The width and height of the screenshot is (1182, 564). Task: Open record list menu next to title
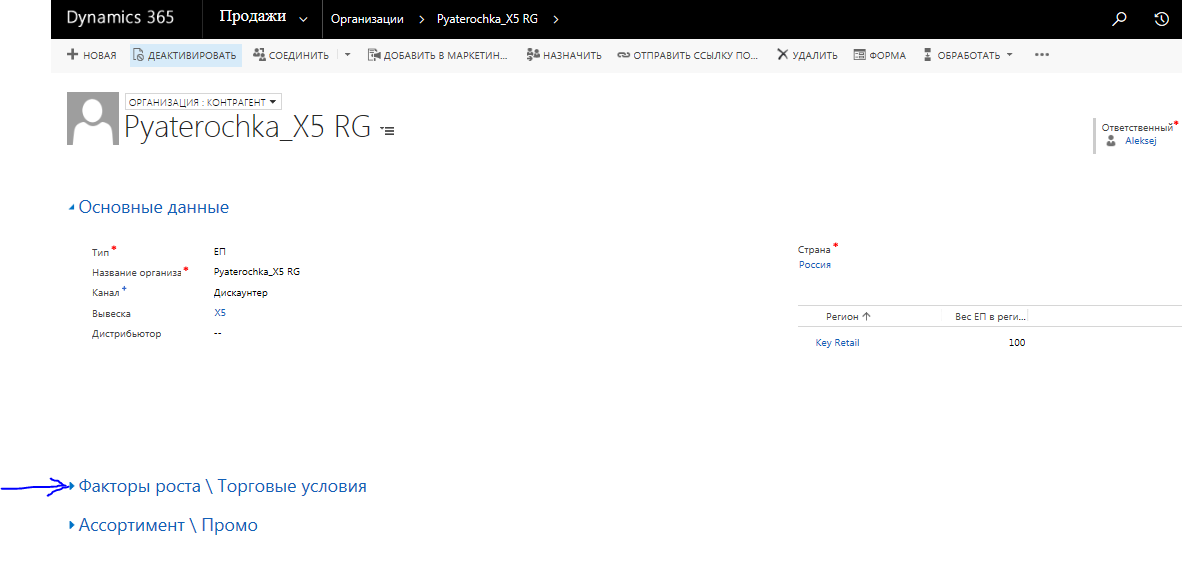point(387,130)
